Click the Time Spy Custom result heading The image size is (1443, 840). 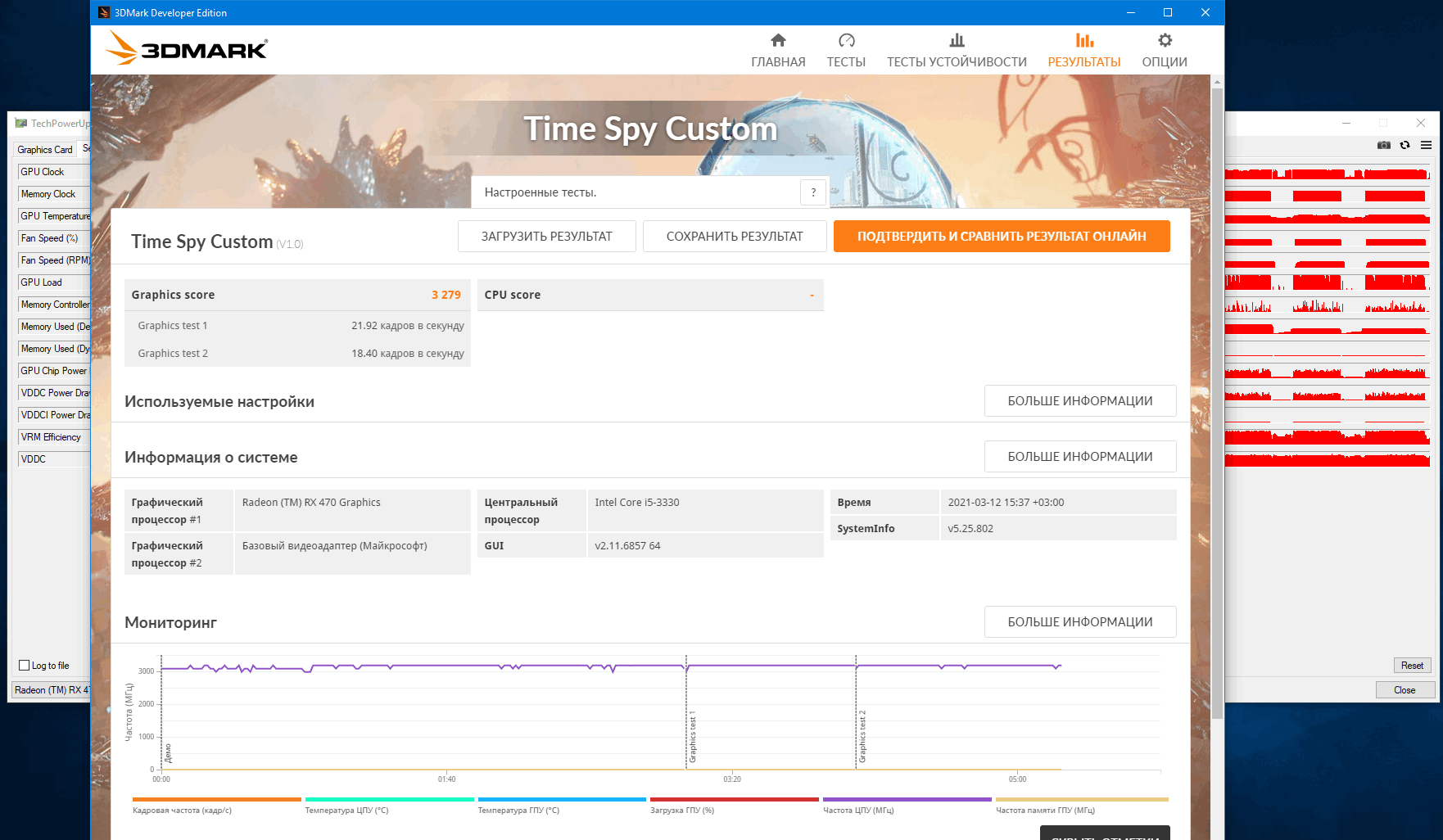tap(201, 242)
